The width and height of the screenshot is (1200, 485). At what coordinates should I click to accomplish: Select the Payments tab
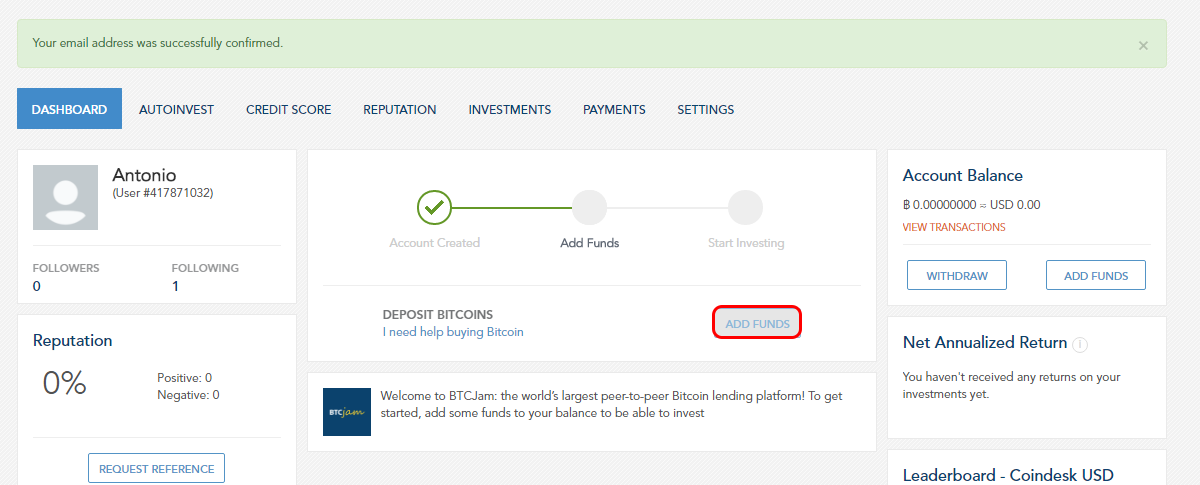tap(614, 109)
